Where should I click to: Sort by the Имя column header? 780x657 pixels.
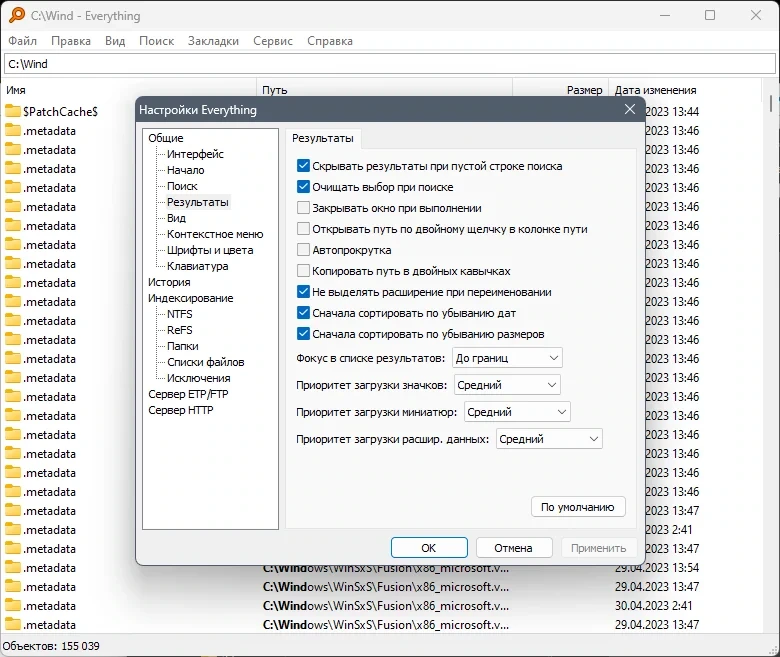point(128,90)
